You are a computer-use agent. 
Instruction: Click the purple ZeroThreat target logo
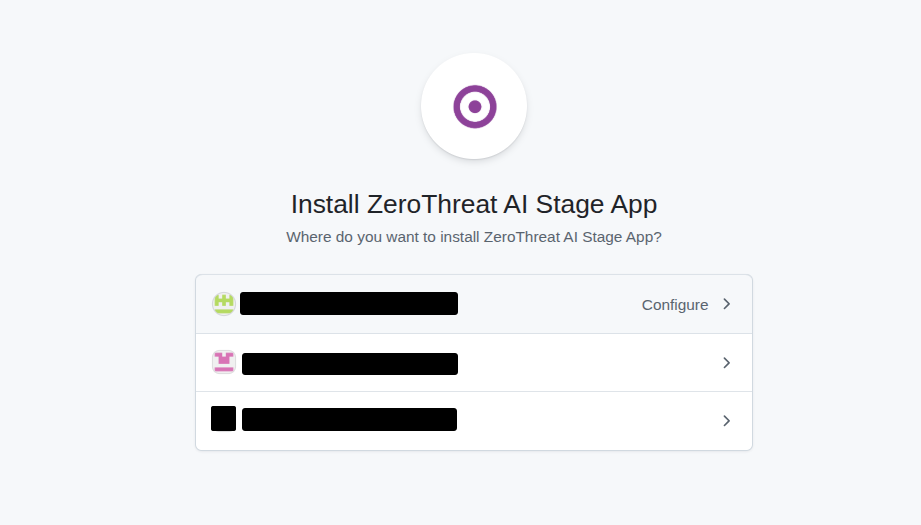click(x=475, y=106)
